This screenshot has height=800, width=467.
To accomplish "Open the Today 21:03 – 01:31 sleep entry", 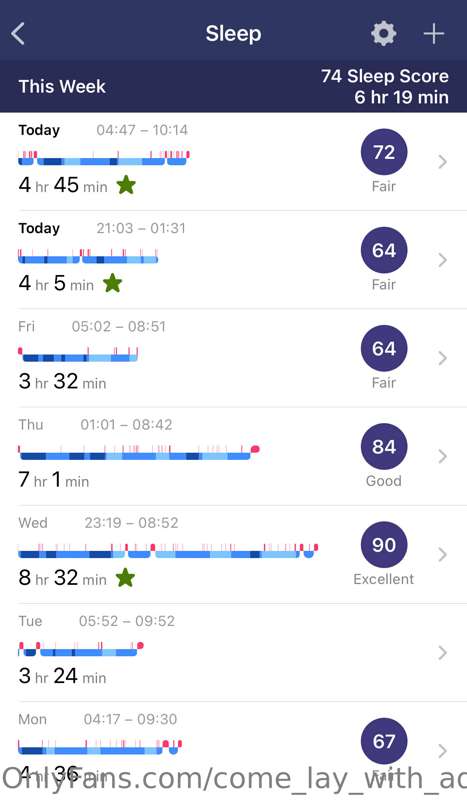I will point(233,260).
